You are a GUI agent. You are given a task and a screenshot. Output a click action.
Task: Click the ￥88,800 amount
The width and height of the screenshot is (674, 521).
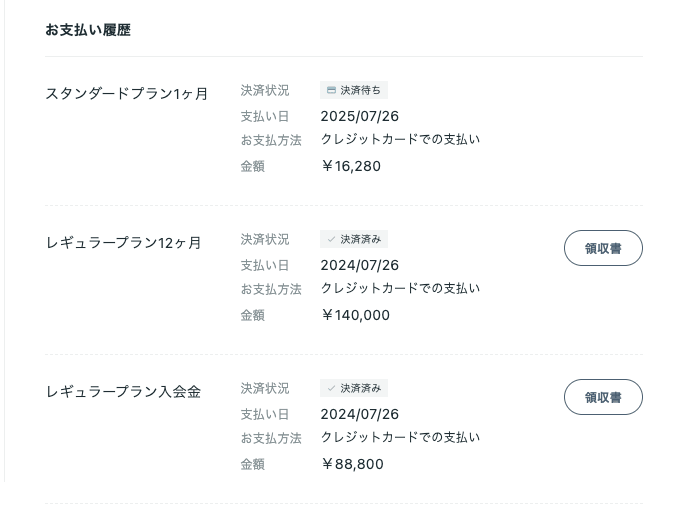[352, 464]
